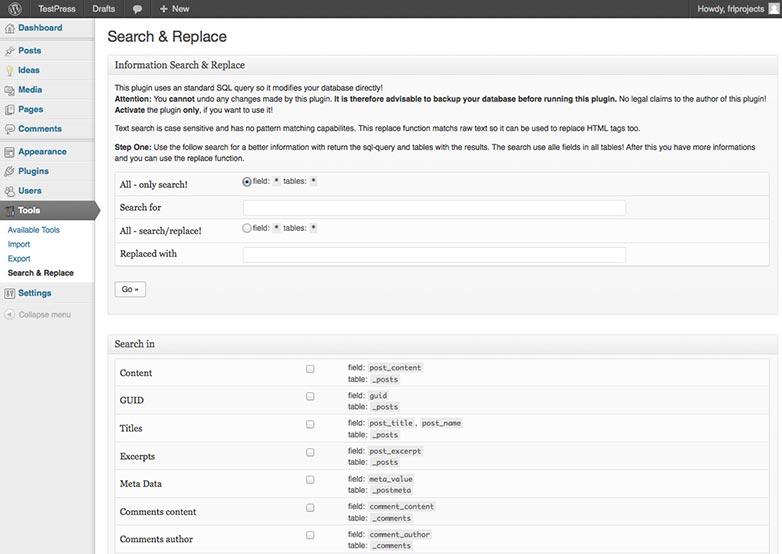The width and height of the screenshot is (782, 554).
Task: Select the All - search/replace radio button
Action: pos(246,228)
